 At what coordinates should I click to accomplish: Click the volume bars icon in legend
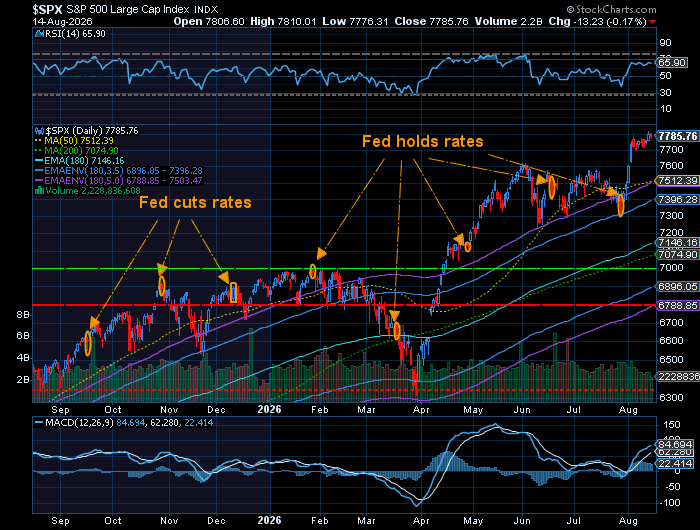click(39, 191)
